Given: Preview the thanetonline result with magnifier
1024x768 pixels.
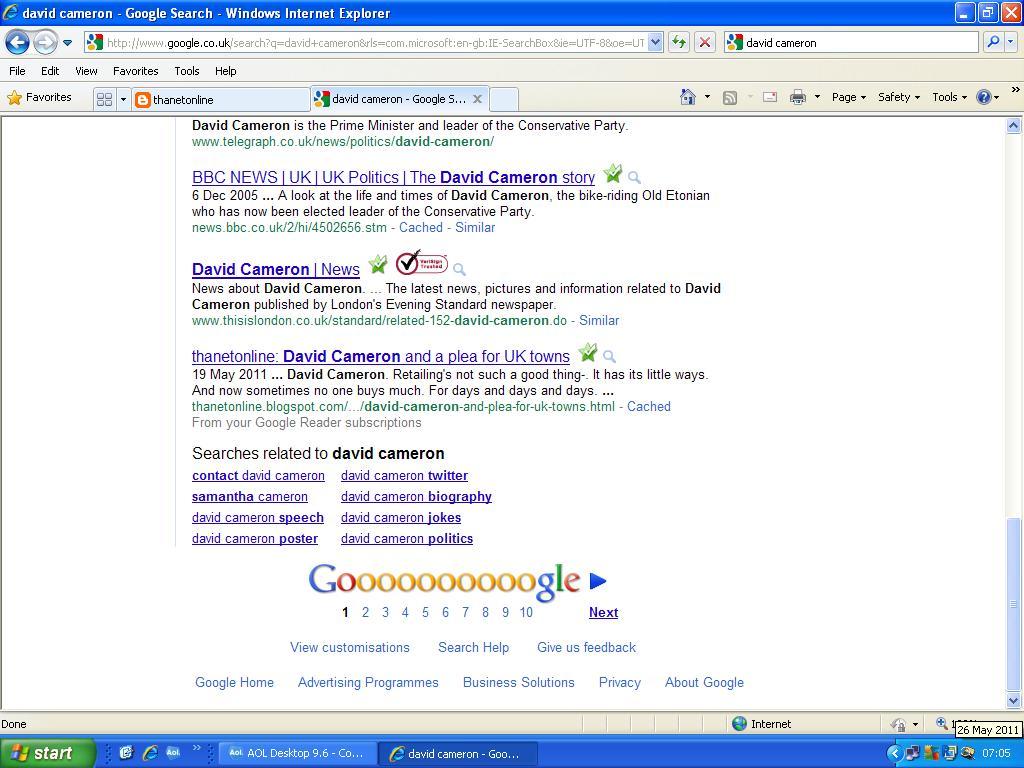Looking at the screenshot, I should click(x=609, y=356).
